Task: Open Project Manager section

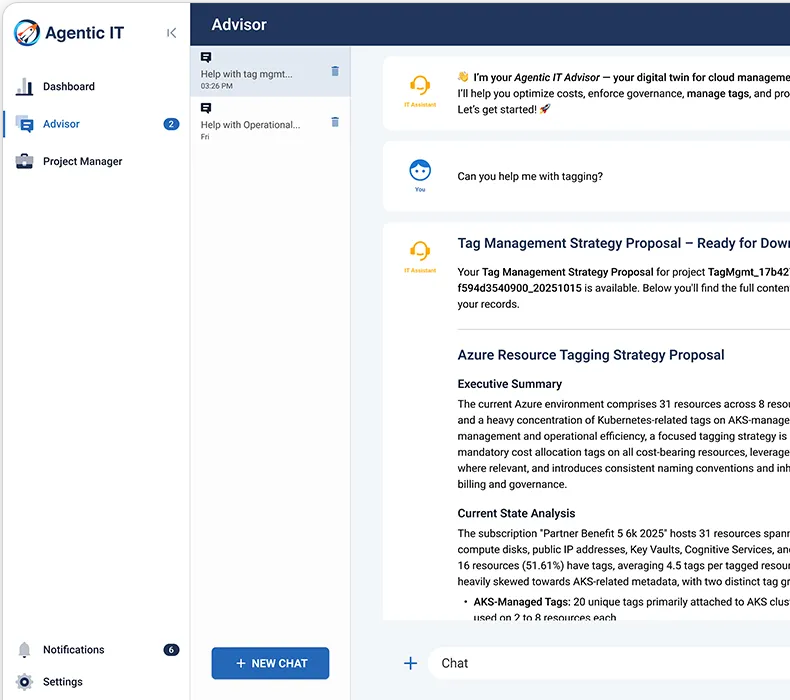Action: 82,161
